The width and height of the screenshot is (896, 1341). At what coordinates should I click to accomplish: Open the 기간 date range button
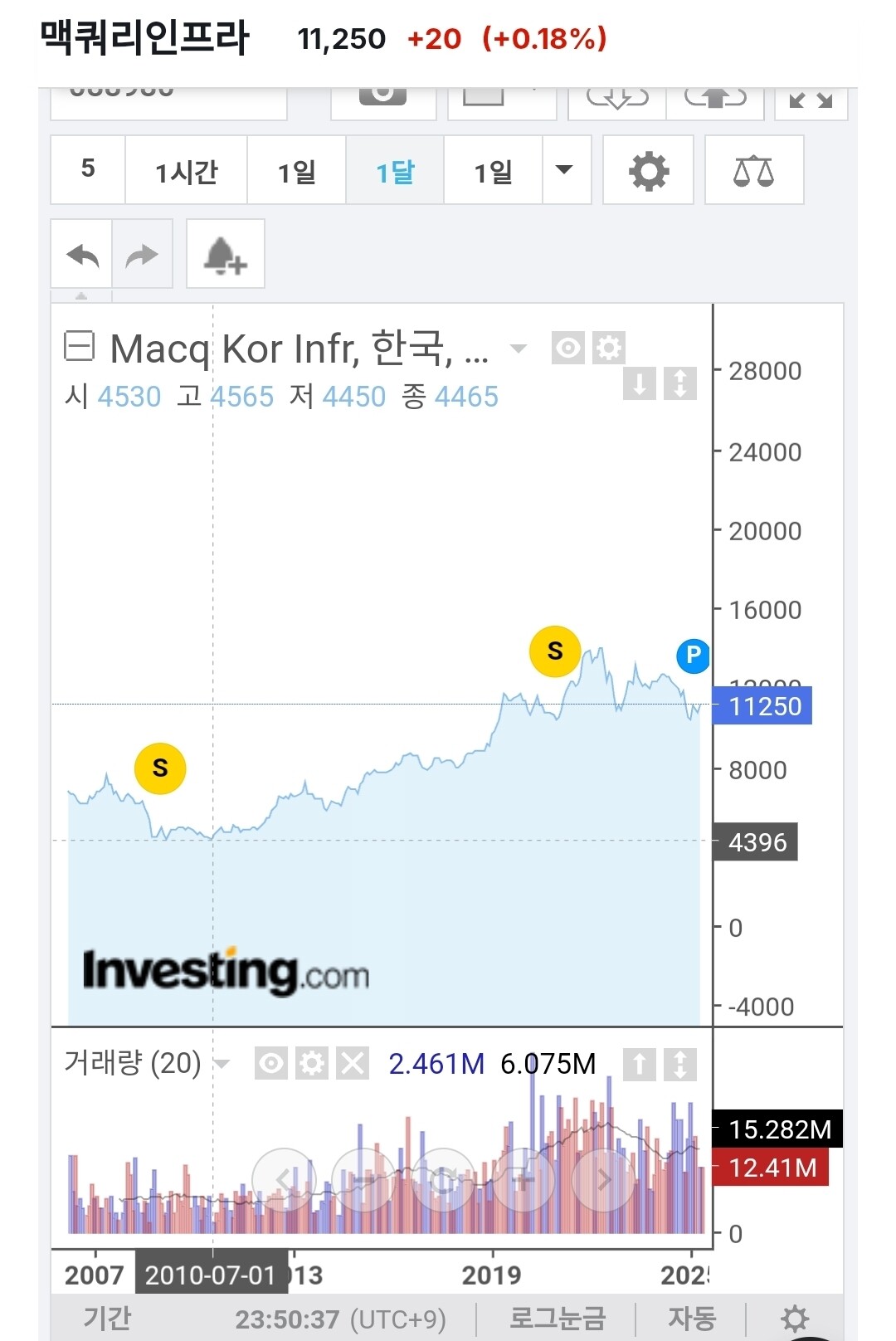coord(107,1318)
